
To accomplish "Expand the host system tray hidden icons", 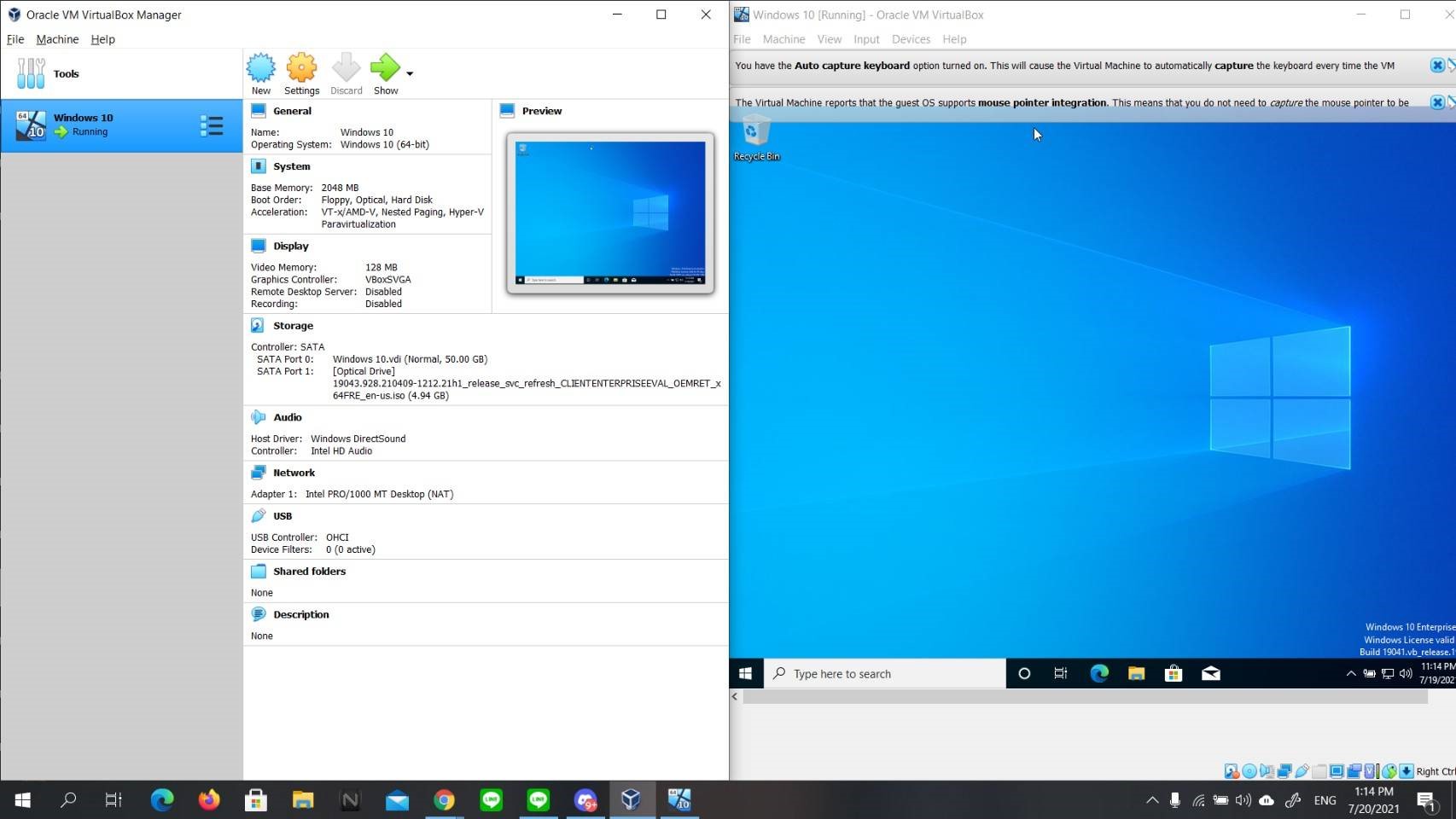I will 1152,799.
